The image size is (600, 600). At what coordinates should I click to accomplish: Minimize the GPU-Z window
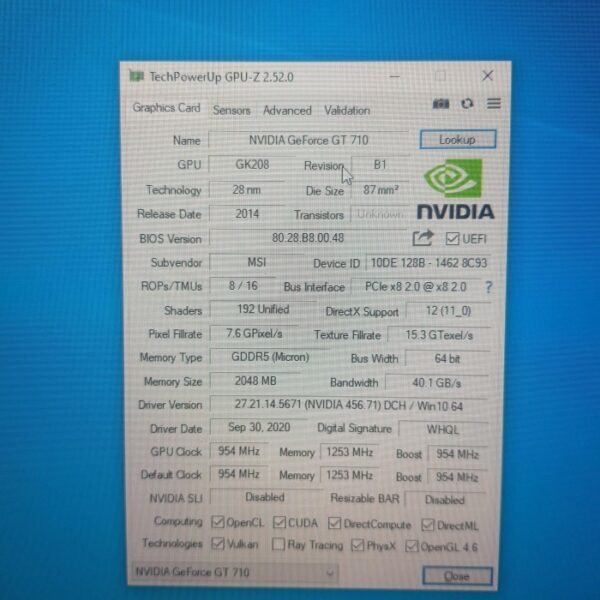coord(395,77)
